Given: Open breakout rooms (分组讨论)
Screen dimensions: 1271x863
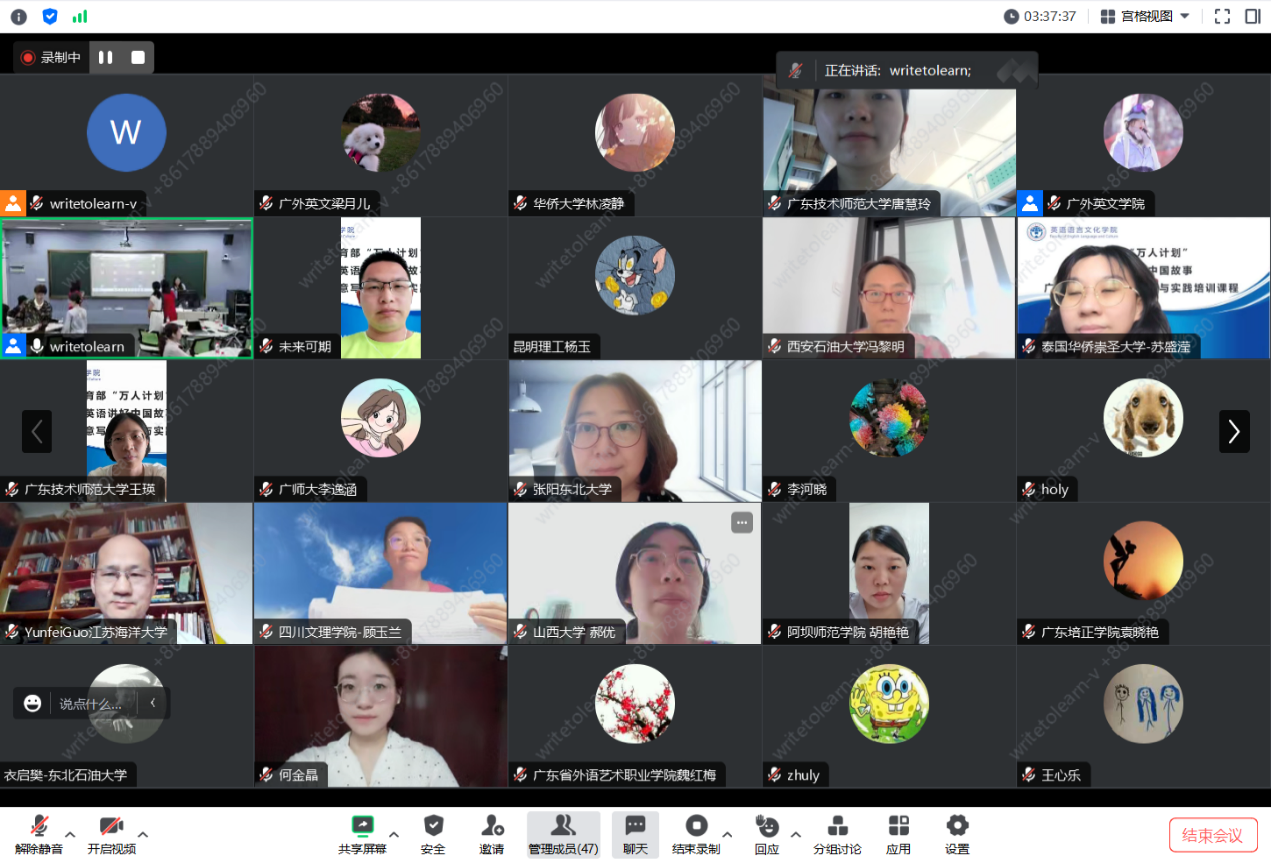Looking at the screenshot, I should coord(837,833).
